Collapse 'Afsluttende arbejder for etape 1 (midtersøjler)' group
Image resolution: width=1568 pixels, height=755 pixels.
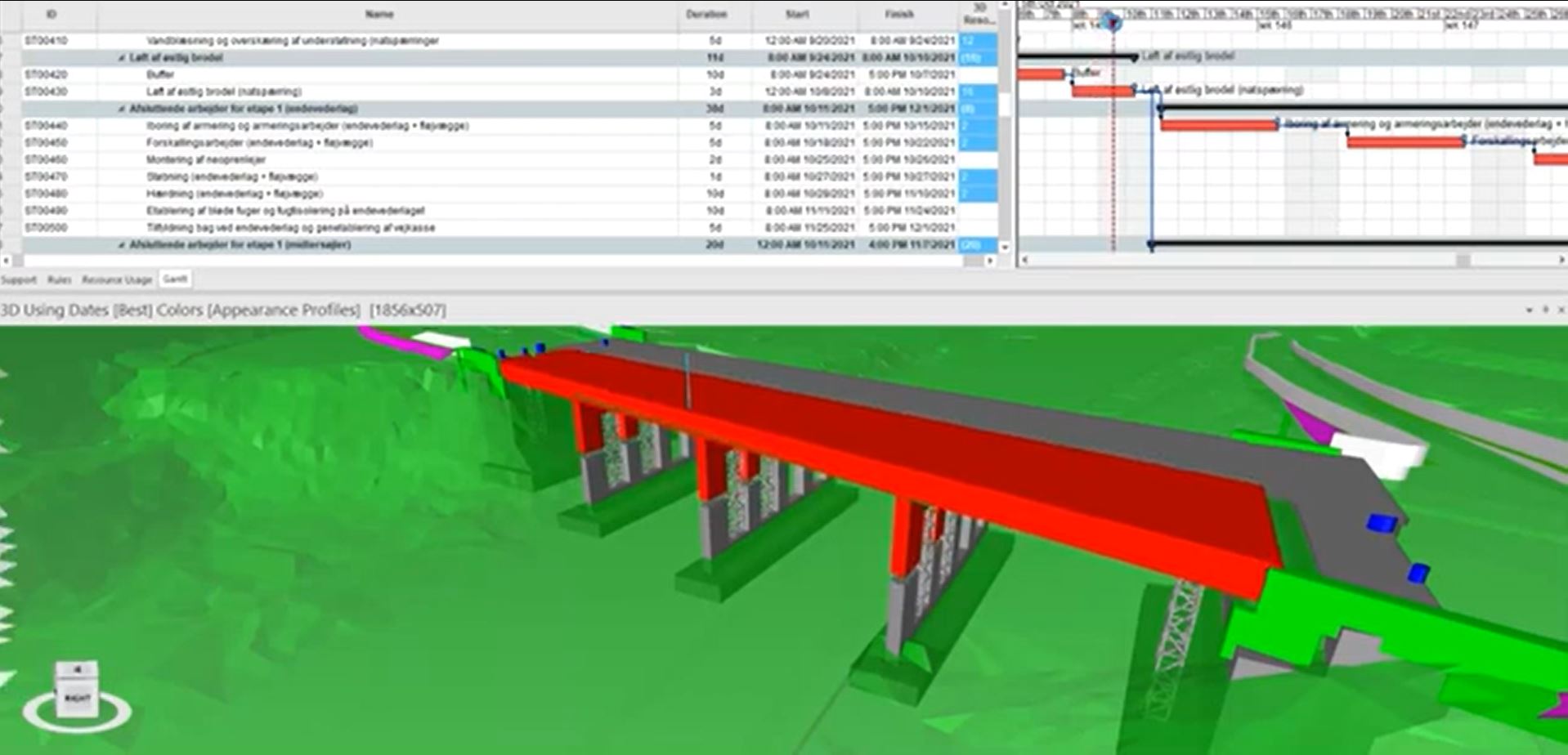tap(122, 245)
